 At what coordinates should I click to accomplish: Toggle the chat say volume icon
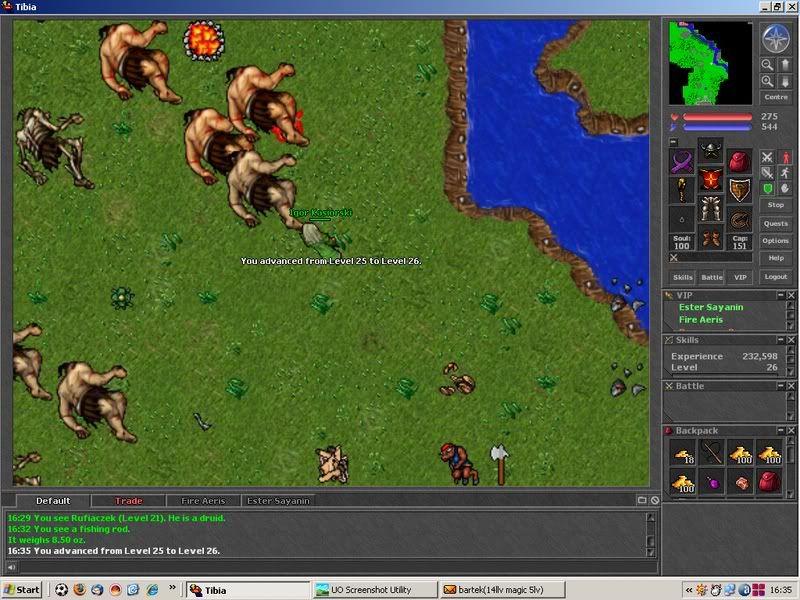11,567
